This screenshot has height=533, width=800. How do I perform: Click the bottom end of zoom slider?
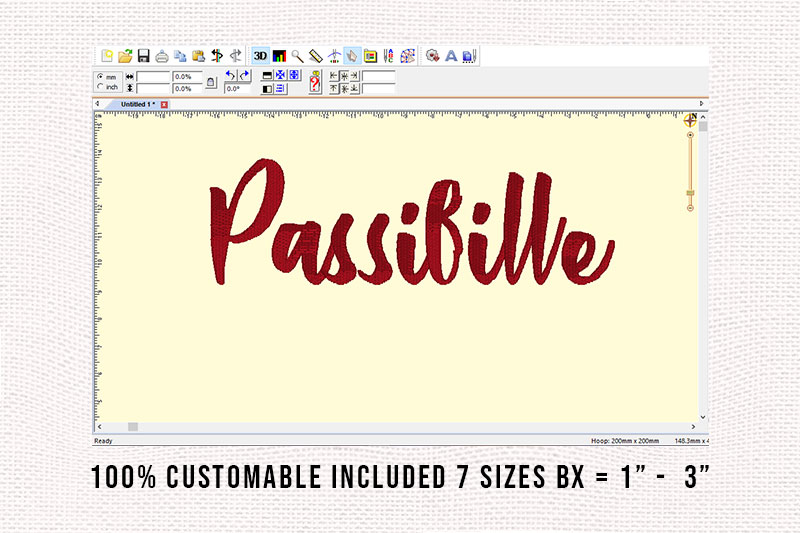[x=690, y=208]
